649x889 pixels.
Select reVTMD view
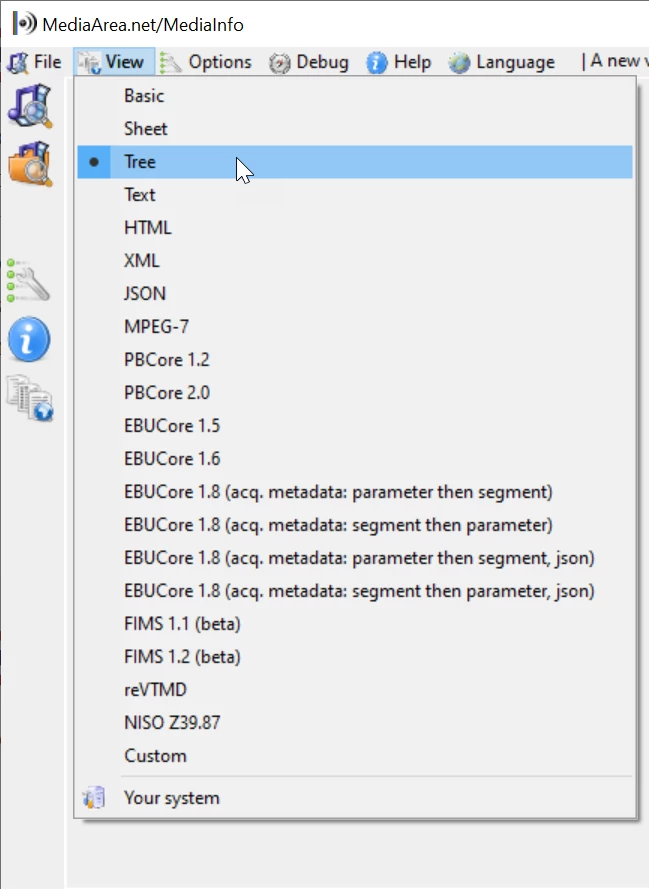(355, 689)
